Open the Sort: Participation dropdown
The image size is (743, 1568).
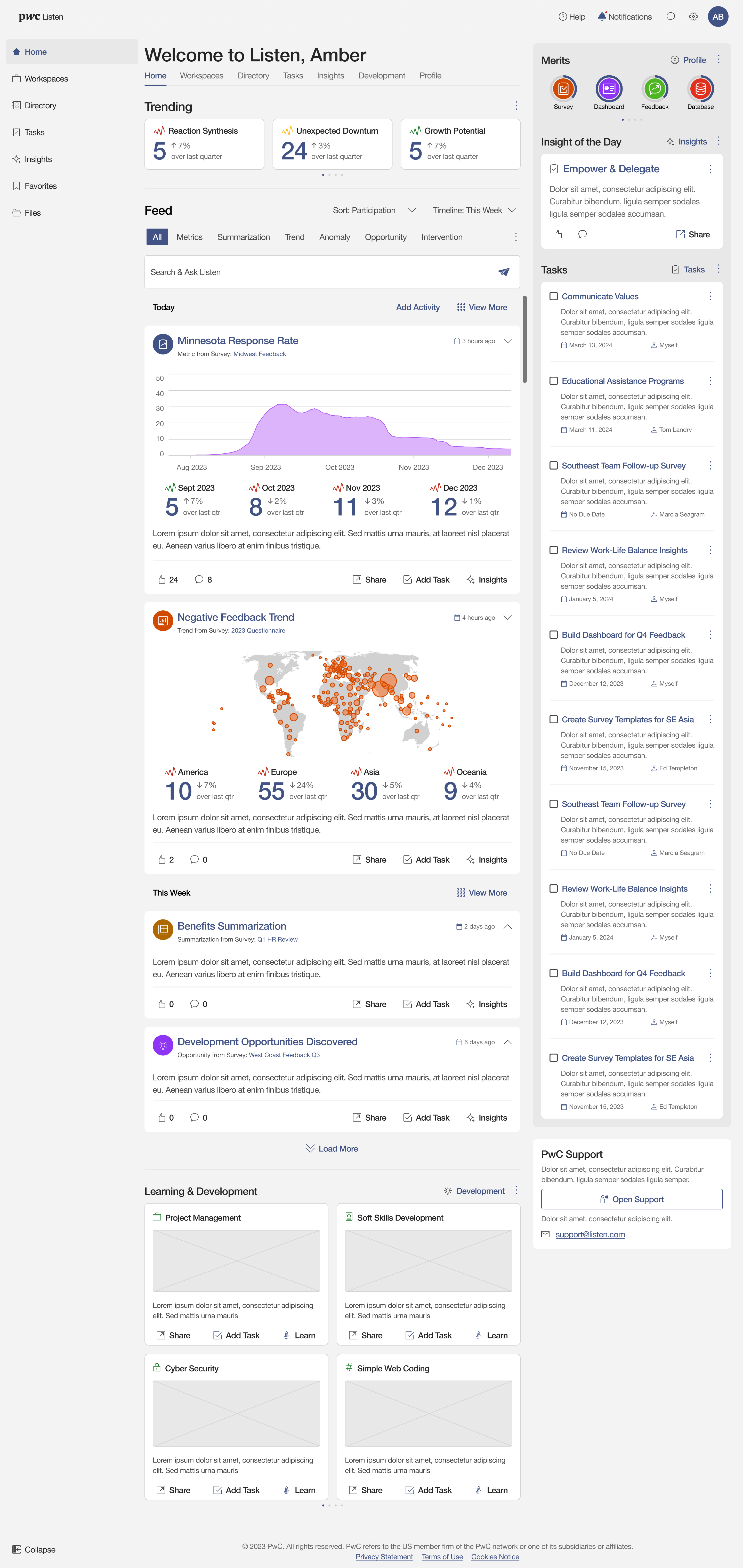374,210
